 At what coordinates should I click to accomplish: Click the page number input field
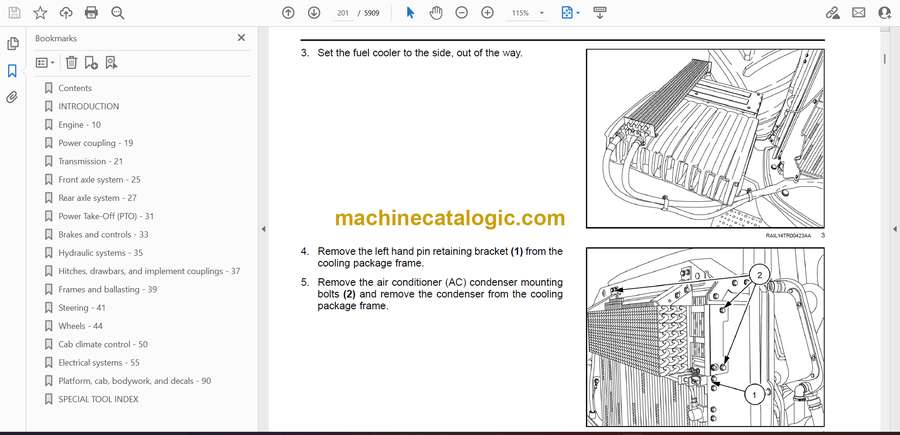(x=344, y=13)
